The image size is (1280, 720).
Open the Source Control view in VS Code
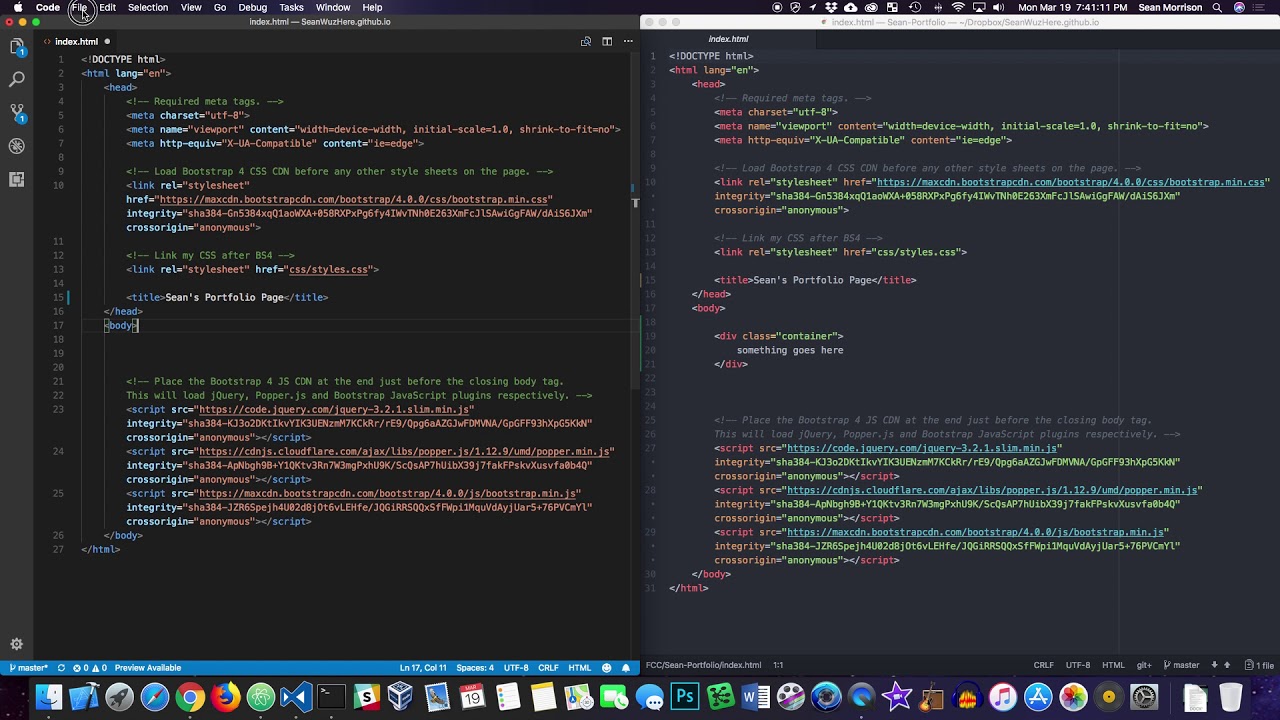pos(17,113)
